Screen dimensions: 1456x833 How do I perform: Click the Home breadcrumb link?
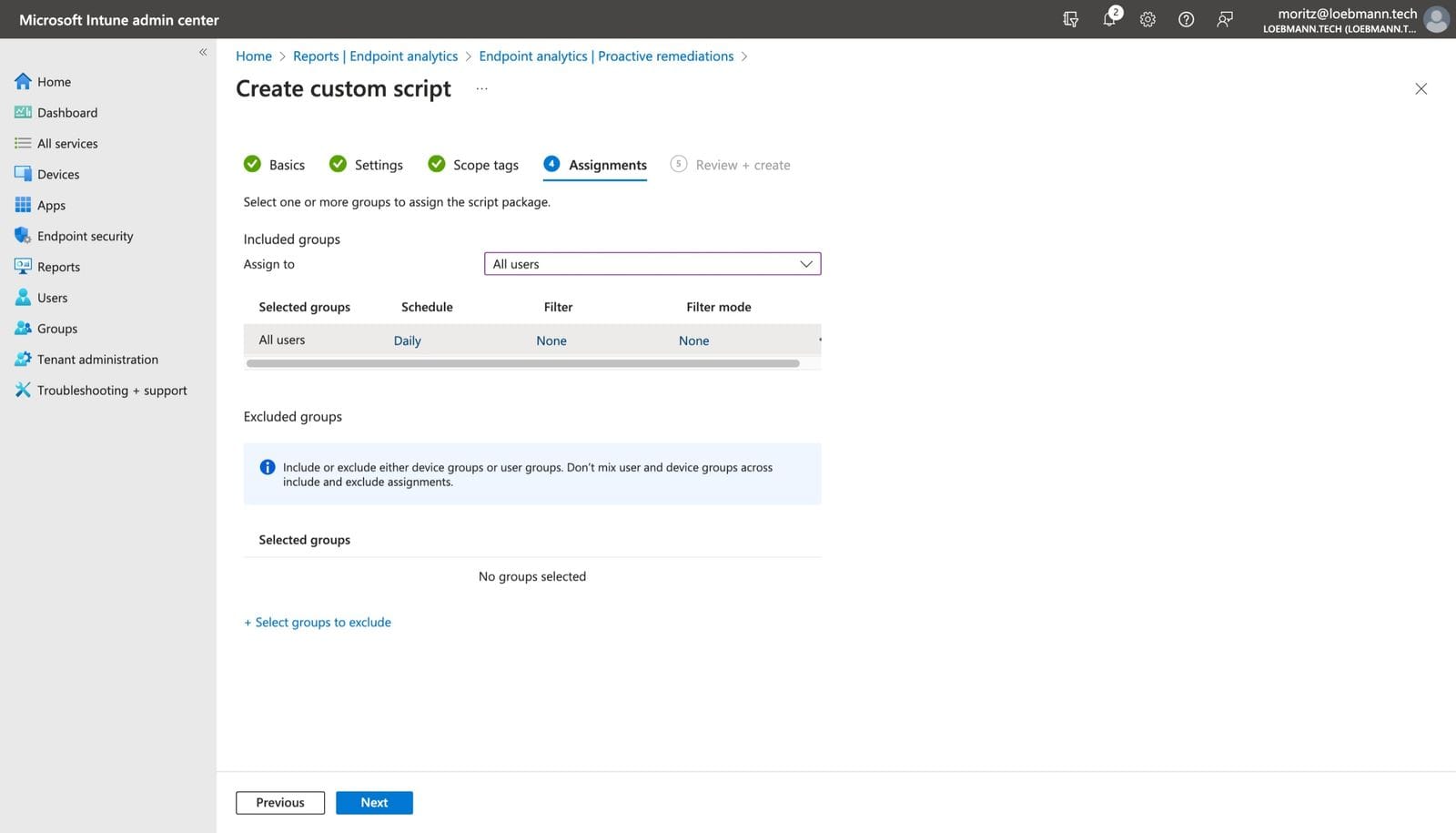point(254,56)
